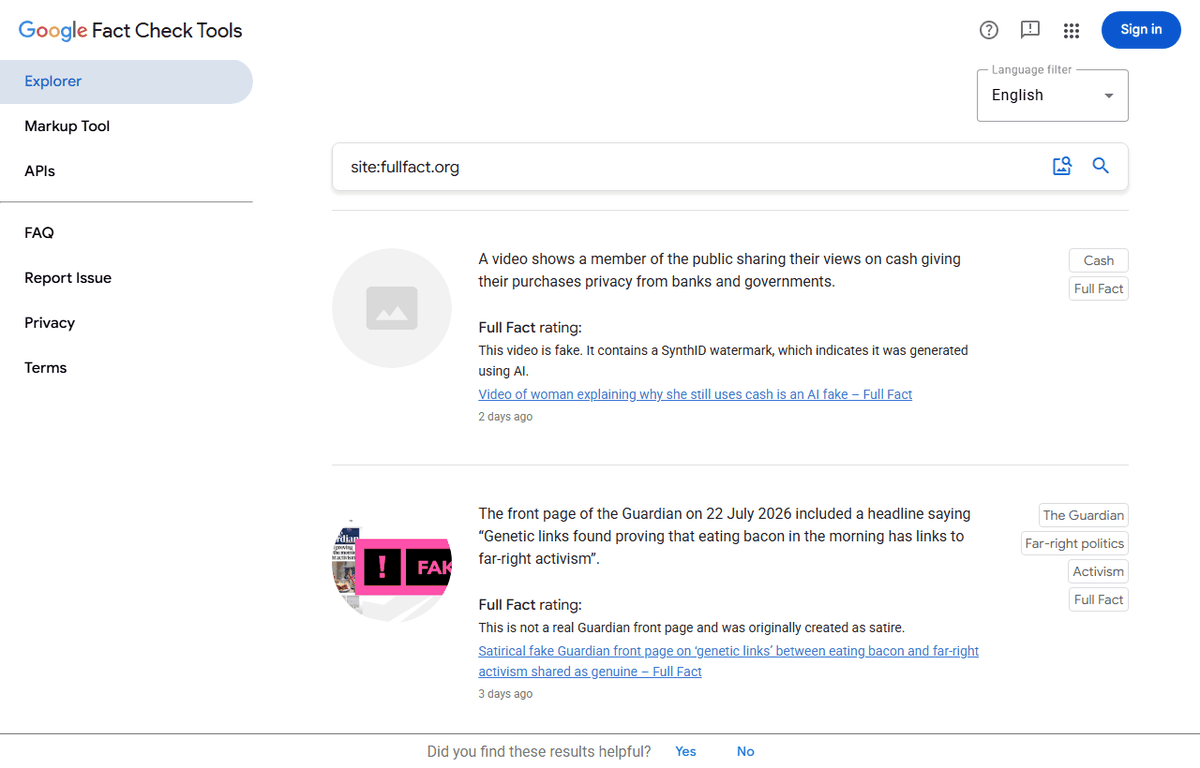
Task: Answer Yes to results helpful question
Action: pyautogui.click(x=685, y=751)
